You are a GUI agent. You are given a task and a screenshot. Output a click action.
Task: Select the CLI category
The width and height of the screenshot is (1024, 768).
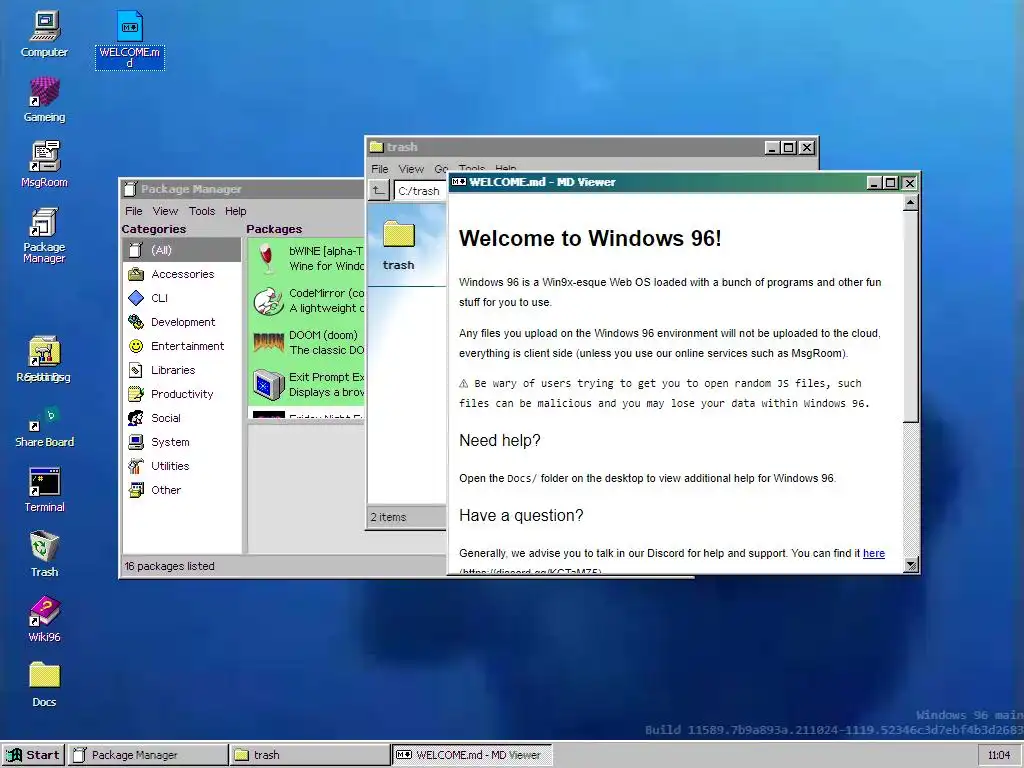tap(182, 298)
